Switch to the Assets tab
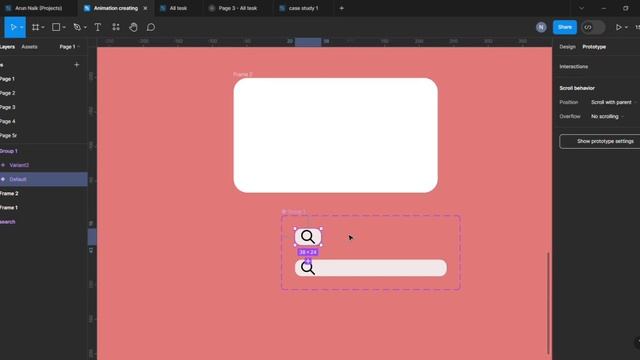The width and height of the screenshot is (640, 360). [29, 47]
